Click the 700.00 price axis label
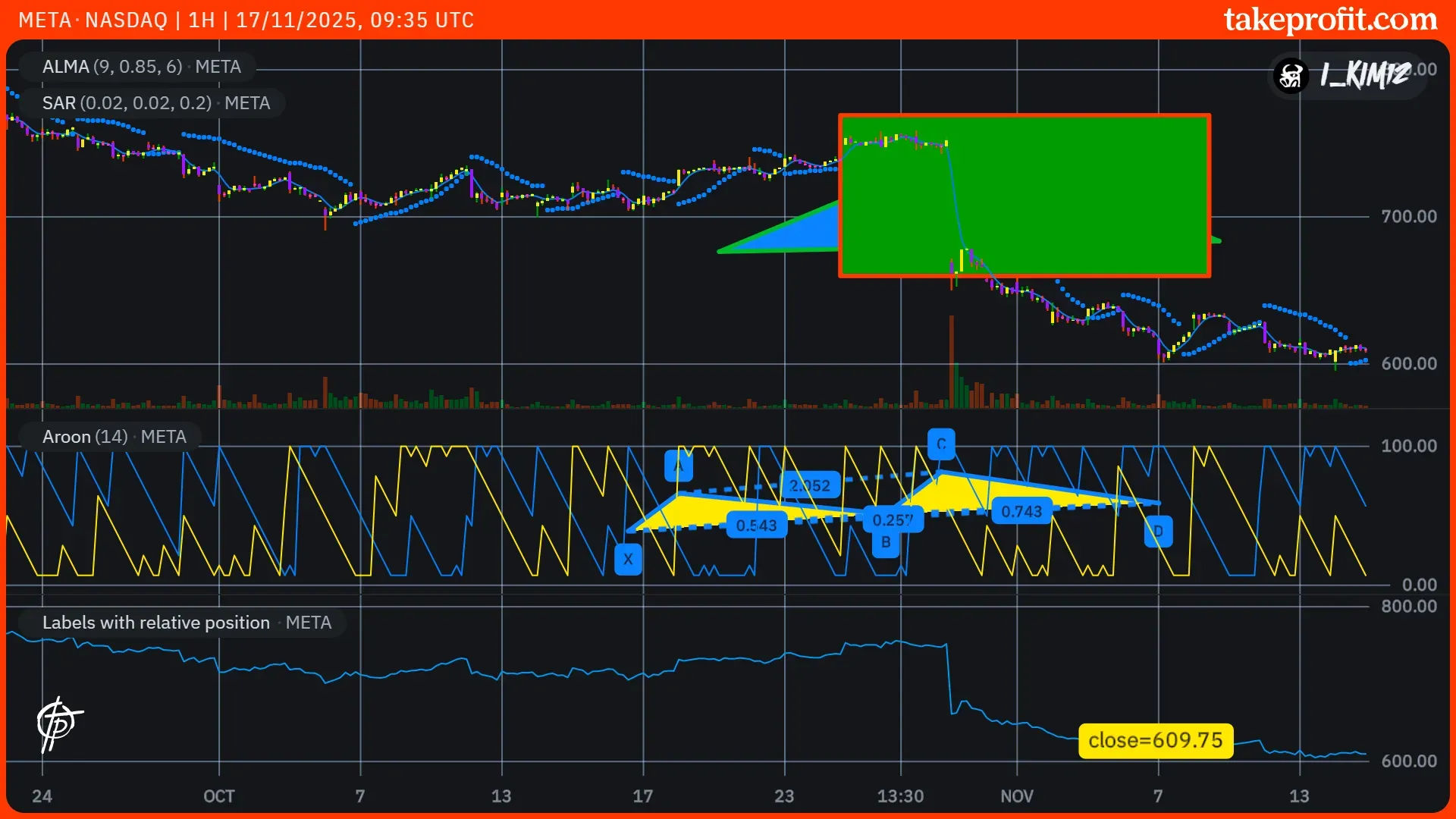This screenshot has width=1456, height=819. (x=1408, y=217)
